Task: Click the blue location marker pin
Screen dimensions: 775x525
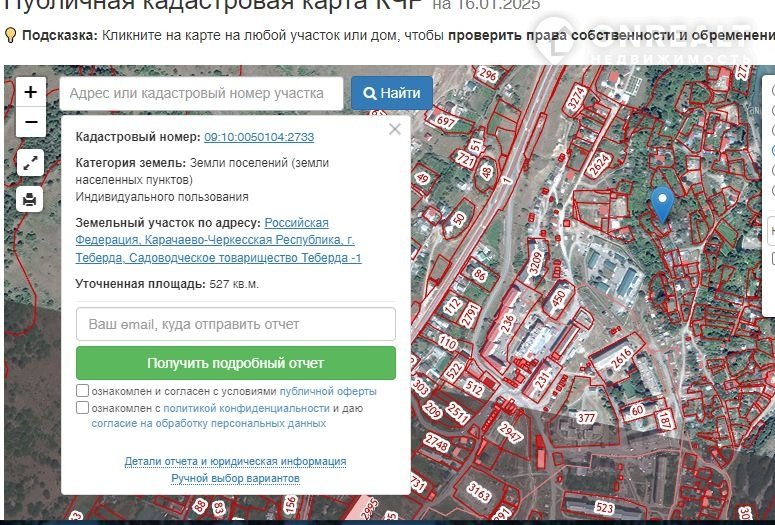Action: click(662, 204)
